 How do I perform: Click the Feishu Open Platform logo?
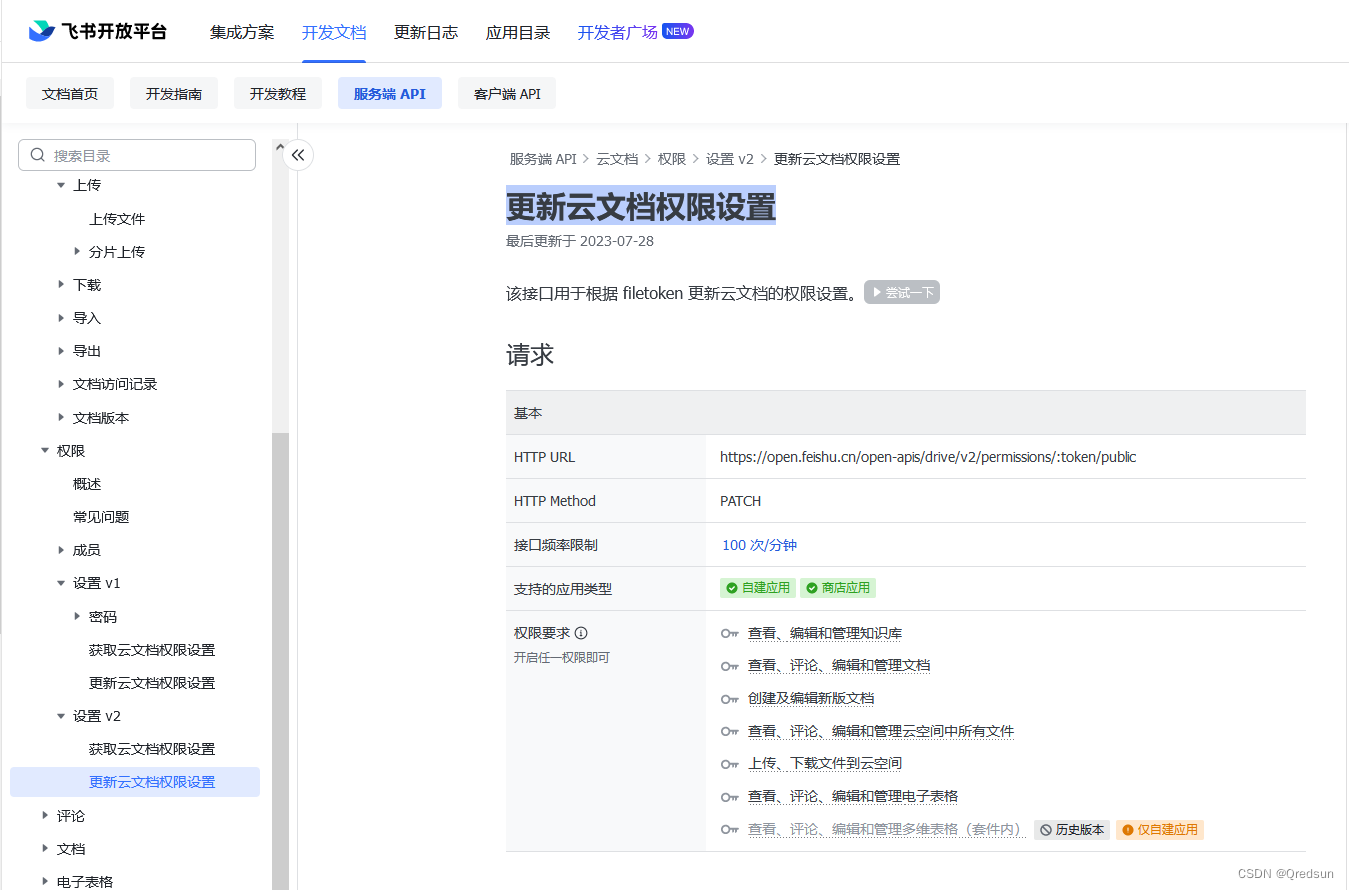(98, 31)
